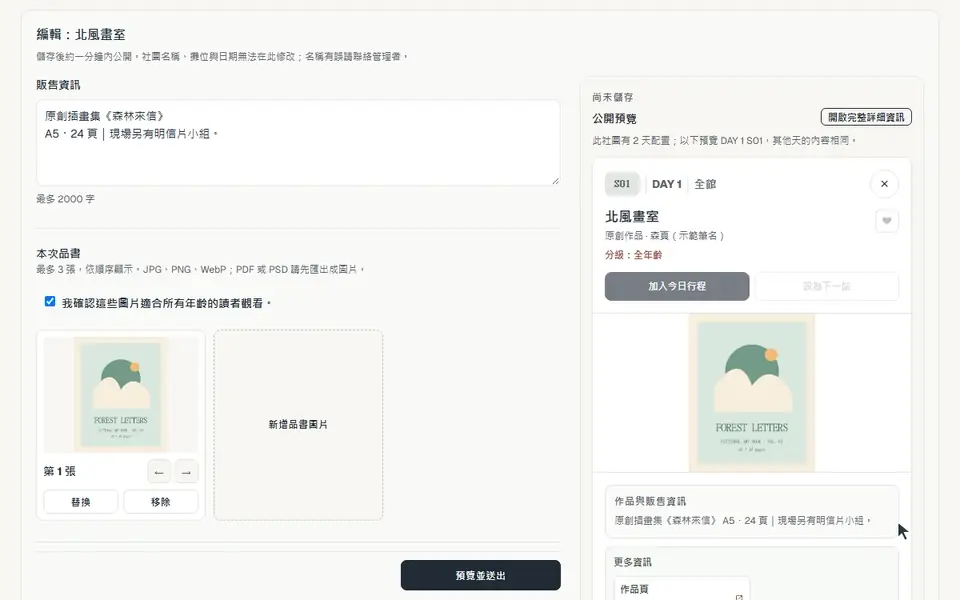
Task: Click the 分級：全年齡 rating text
Action: [x=634, y=255]
